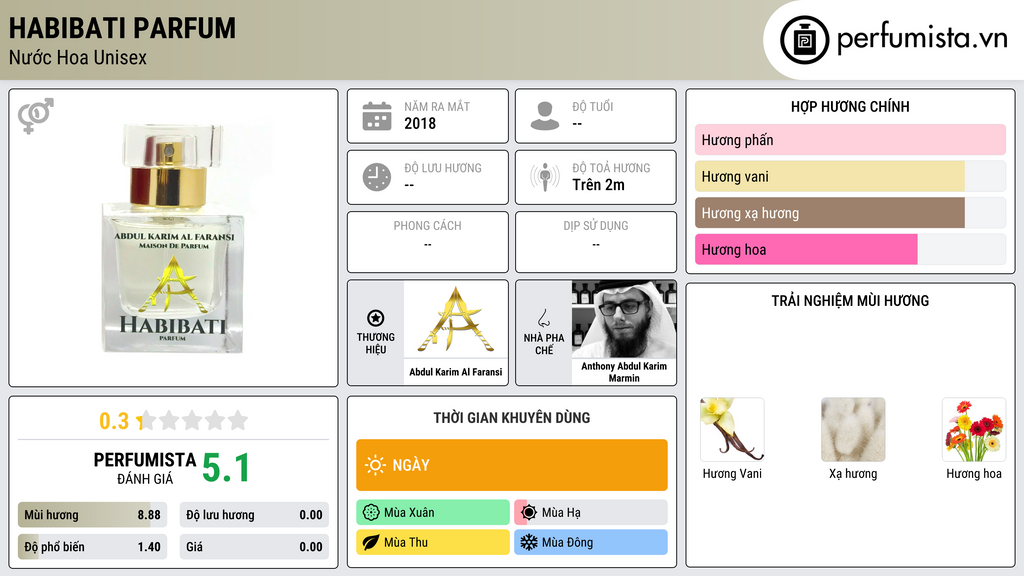Click the Nước Hoa Unisex subtitle
Viewport: 1024px width, 576px height.
[x=78, y=57]
